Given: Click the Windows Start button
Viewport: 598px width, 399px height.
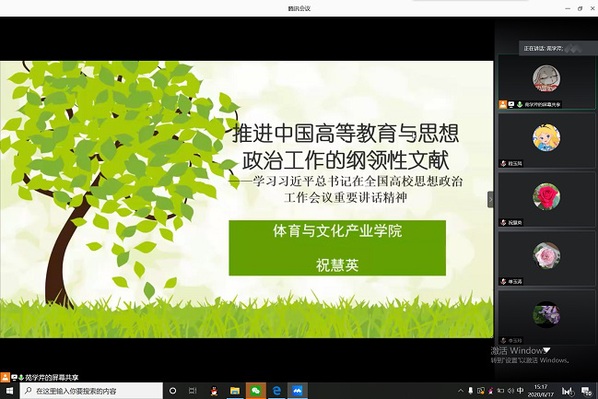Looking at the screenshot, I should [10, 391].
